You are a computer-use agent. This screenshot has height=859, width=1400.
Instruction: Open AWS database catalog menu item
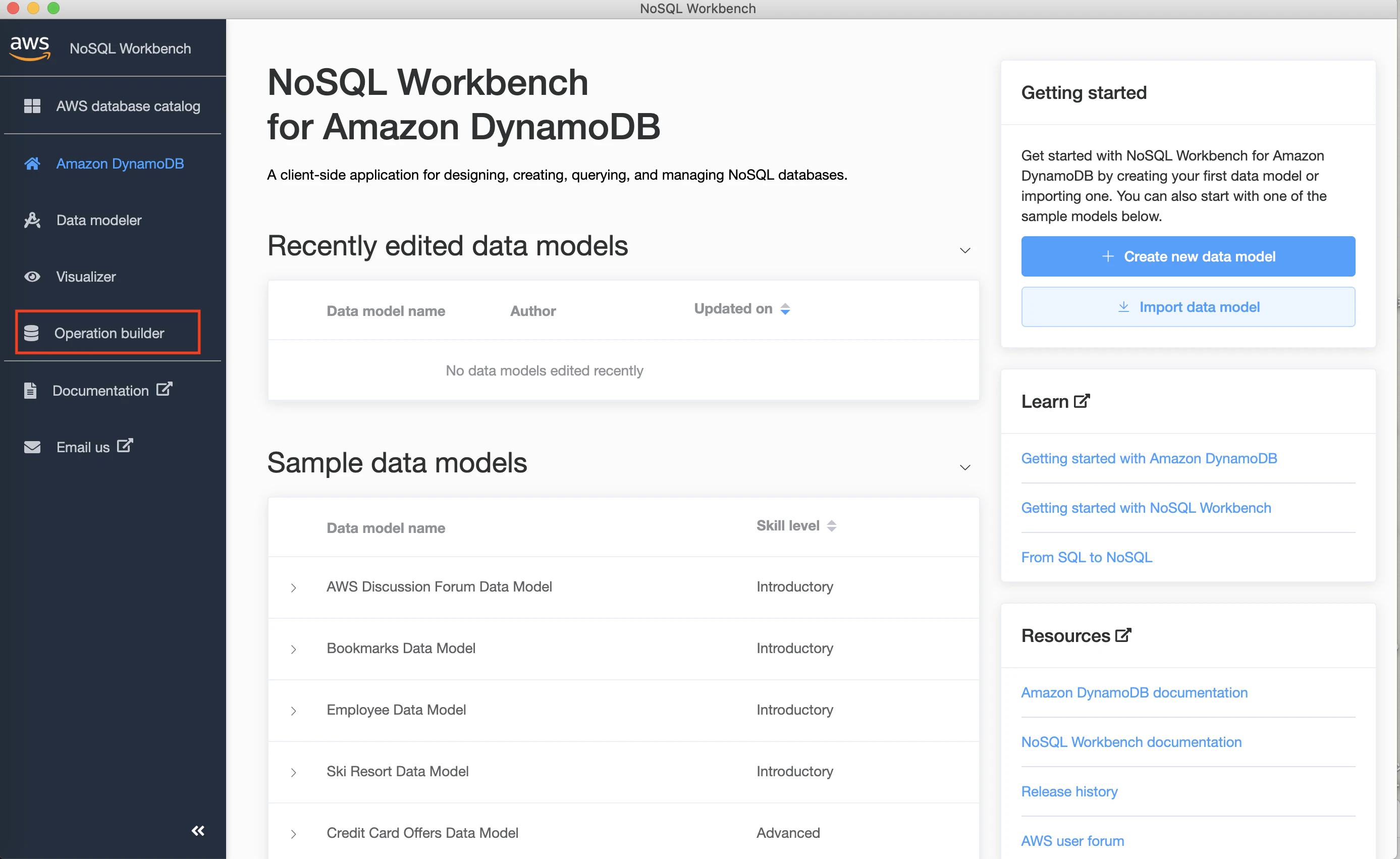pyautogui.click(x=128, y=106)
